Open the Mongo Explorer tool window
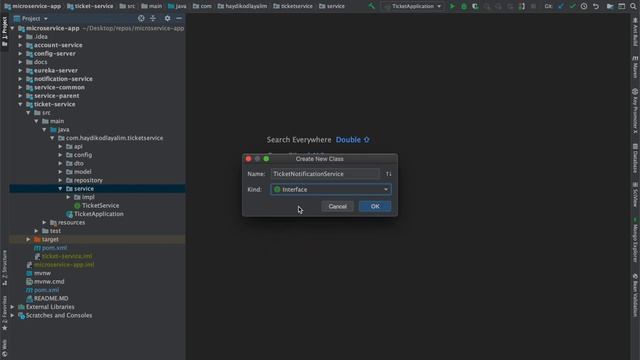This screenshot has width=640, height=360. point(635,240)
